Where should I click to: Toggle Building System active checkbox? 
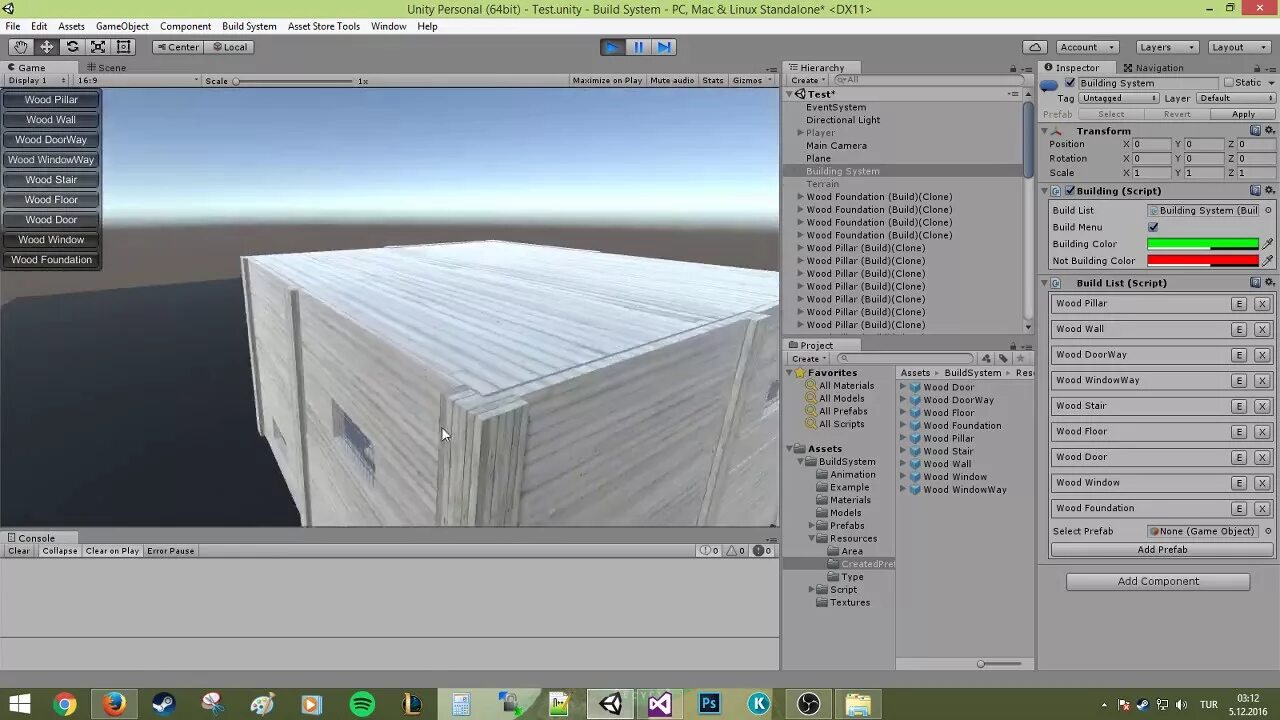(x=1070, y=83)
